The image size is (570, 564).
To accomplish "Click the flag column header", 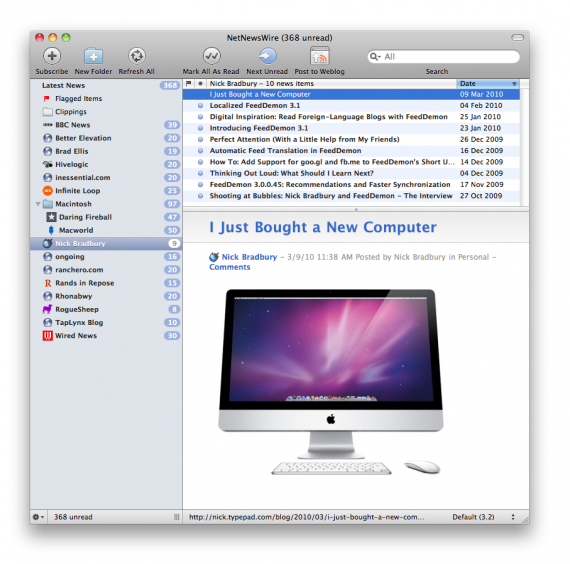I will click(188, 84).
